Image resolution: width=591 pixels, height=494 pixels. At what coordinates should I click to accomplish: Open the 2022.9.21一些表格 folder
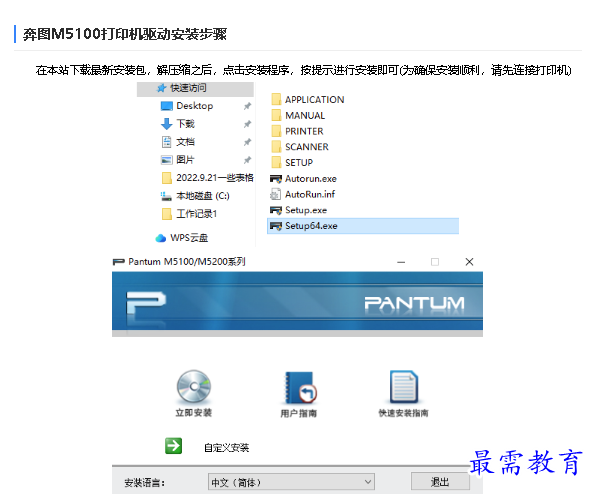click(215, 178)
